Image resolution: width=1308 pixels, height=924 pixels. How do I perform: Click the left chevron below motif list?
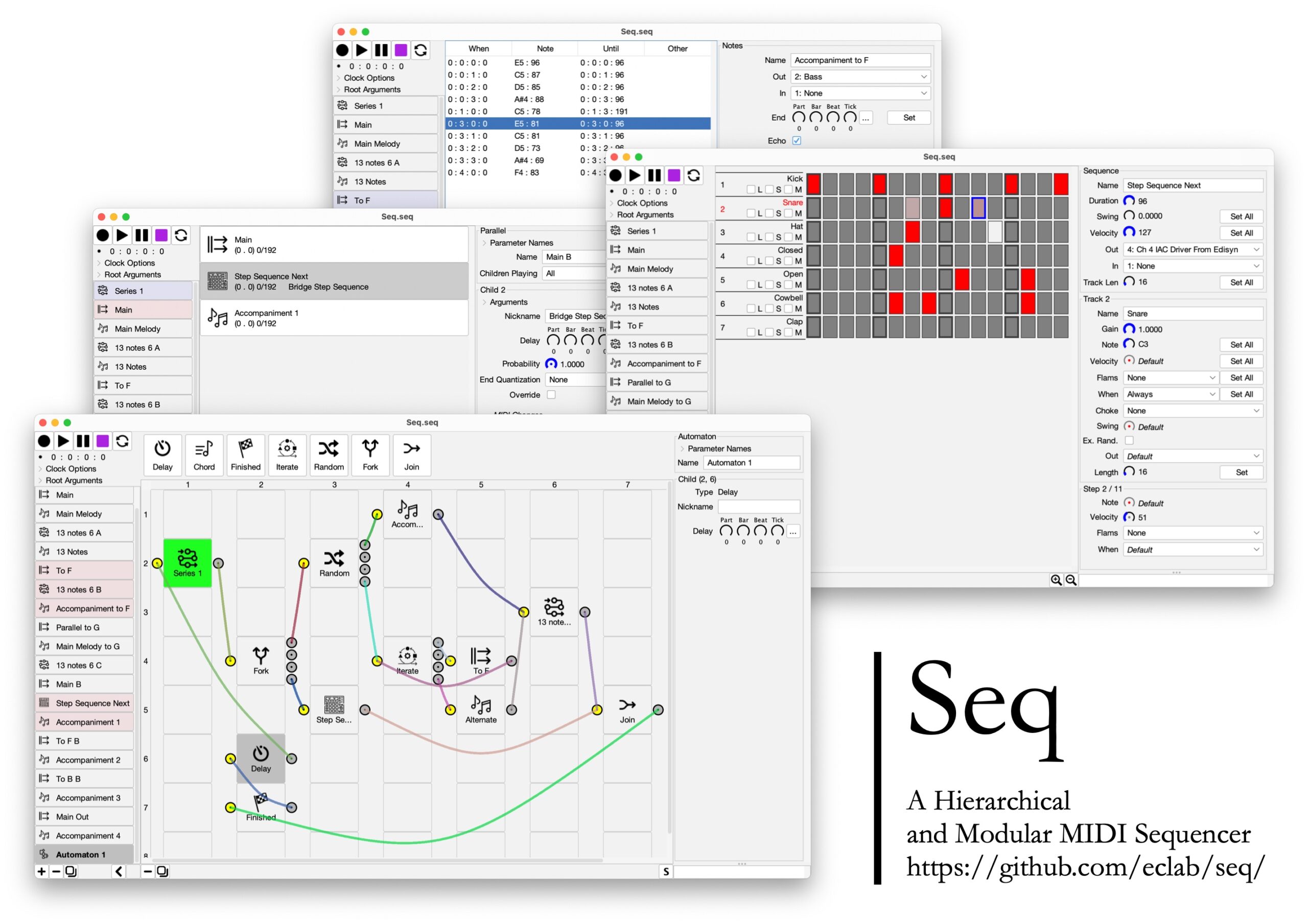click(x=119, y=871)
